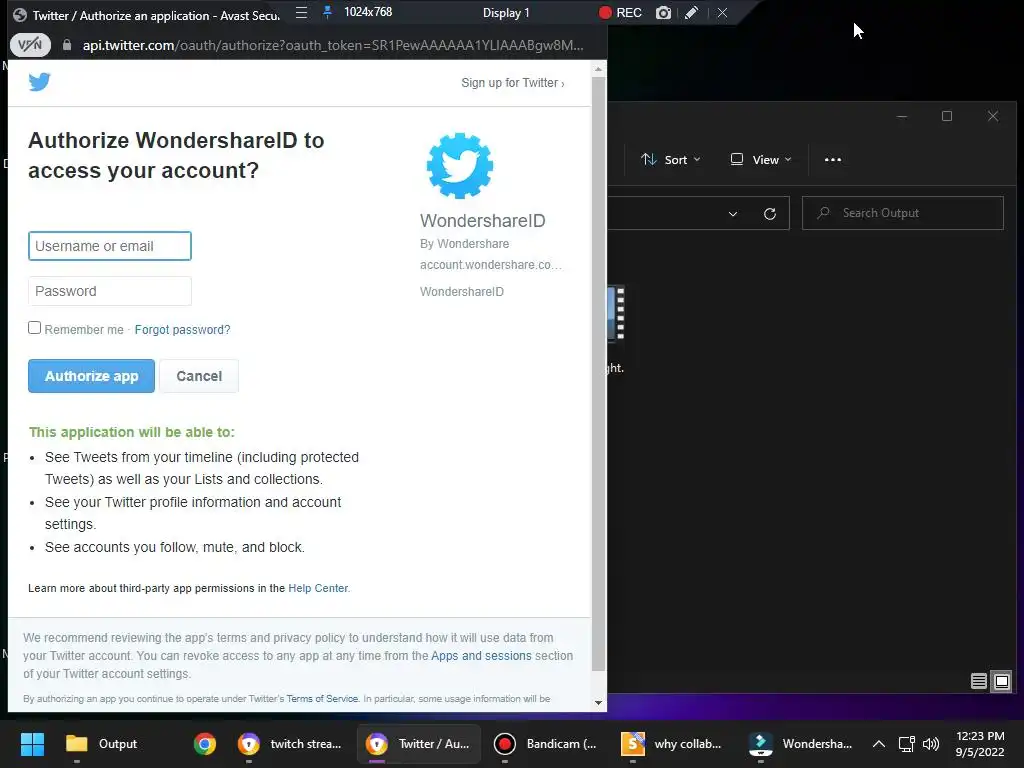Open the Output folder on taskbar
Screen dimensions: 1024x768
[102, 744]
